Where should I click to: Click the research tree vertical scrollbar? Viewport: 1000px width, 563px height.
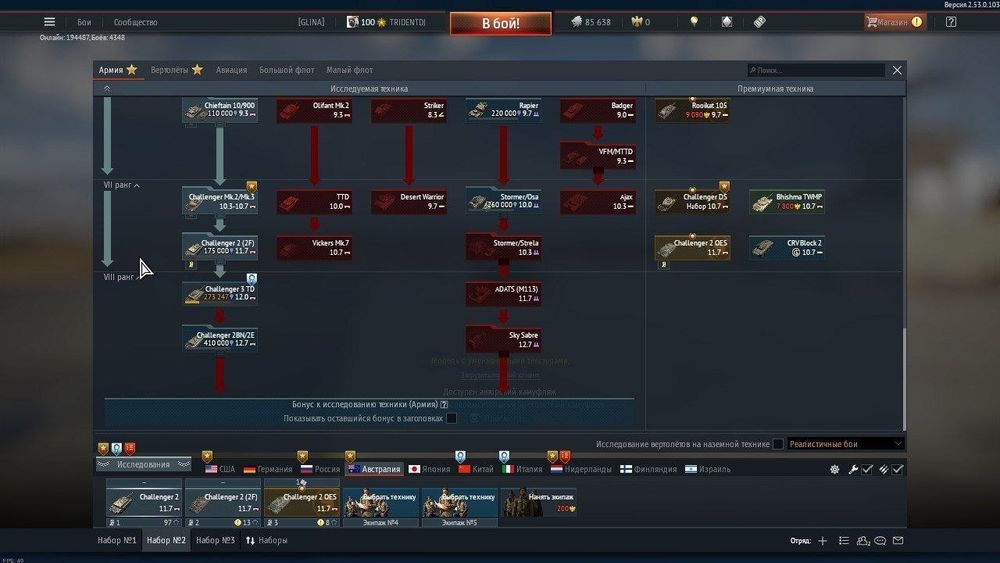tap(904, 379)
